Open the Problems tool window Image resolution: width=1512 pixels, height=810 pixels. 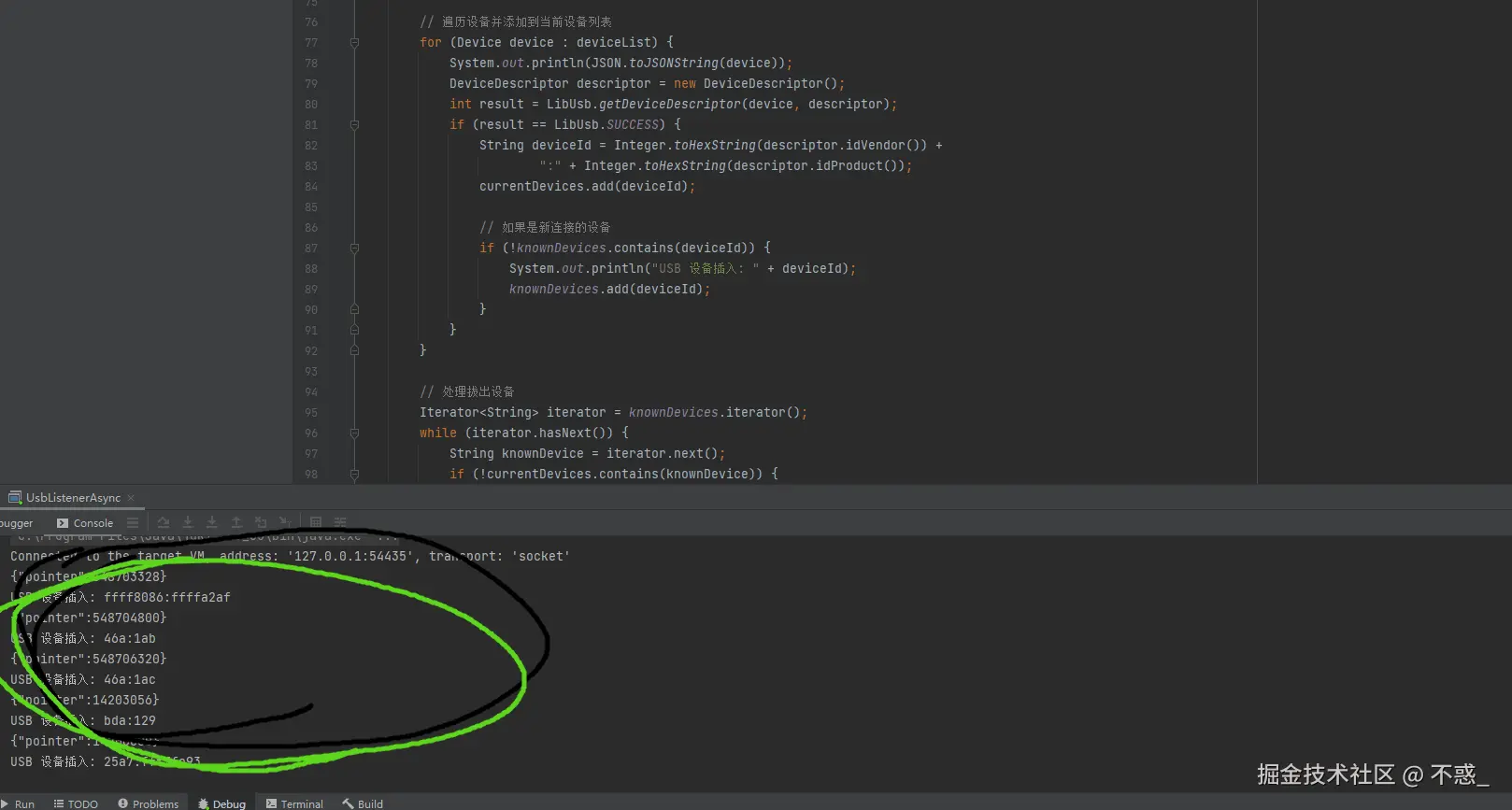coord(148,803)
